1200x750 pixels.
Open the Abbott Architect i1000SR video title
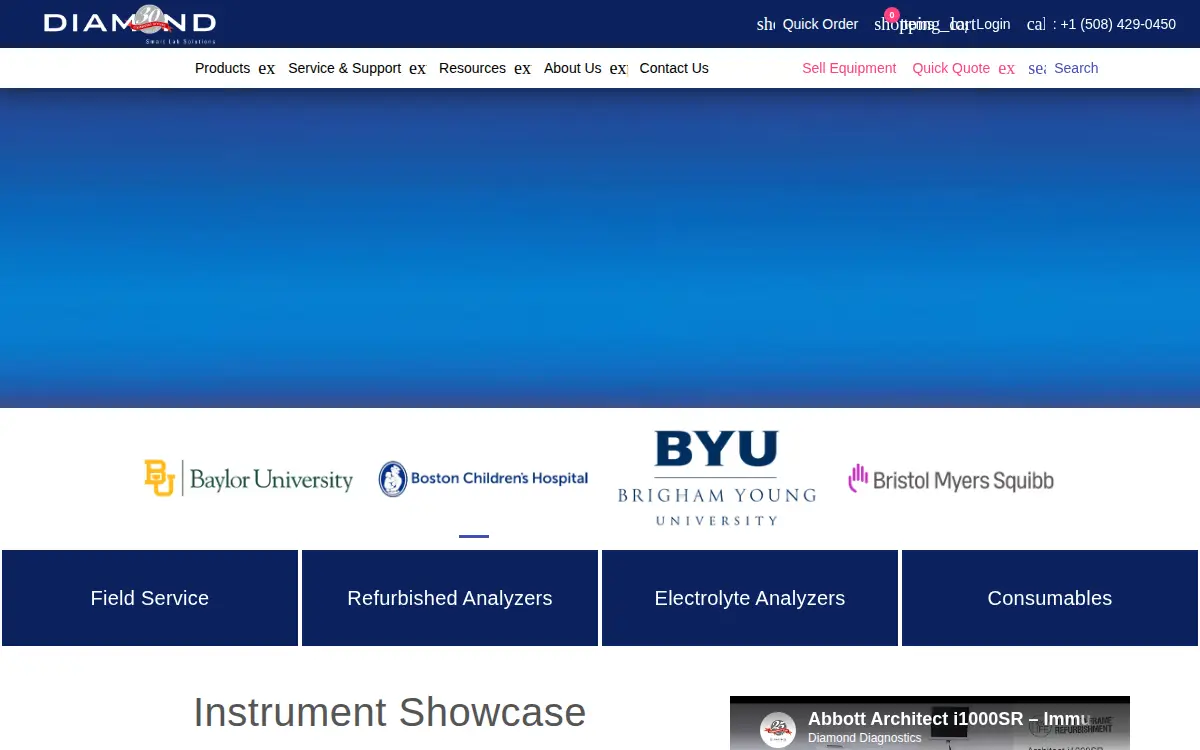point(948,718)
